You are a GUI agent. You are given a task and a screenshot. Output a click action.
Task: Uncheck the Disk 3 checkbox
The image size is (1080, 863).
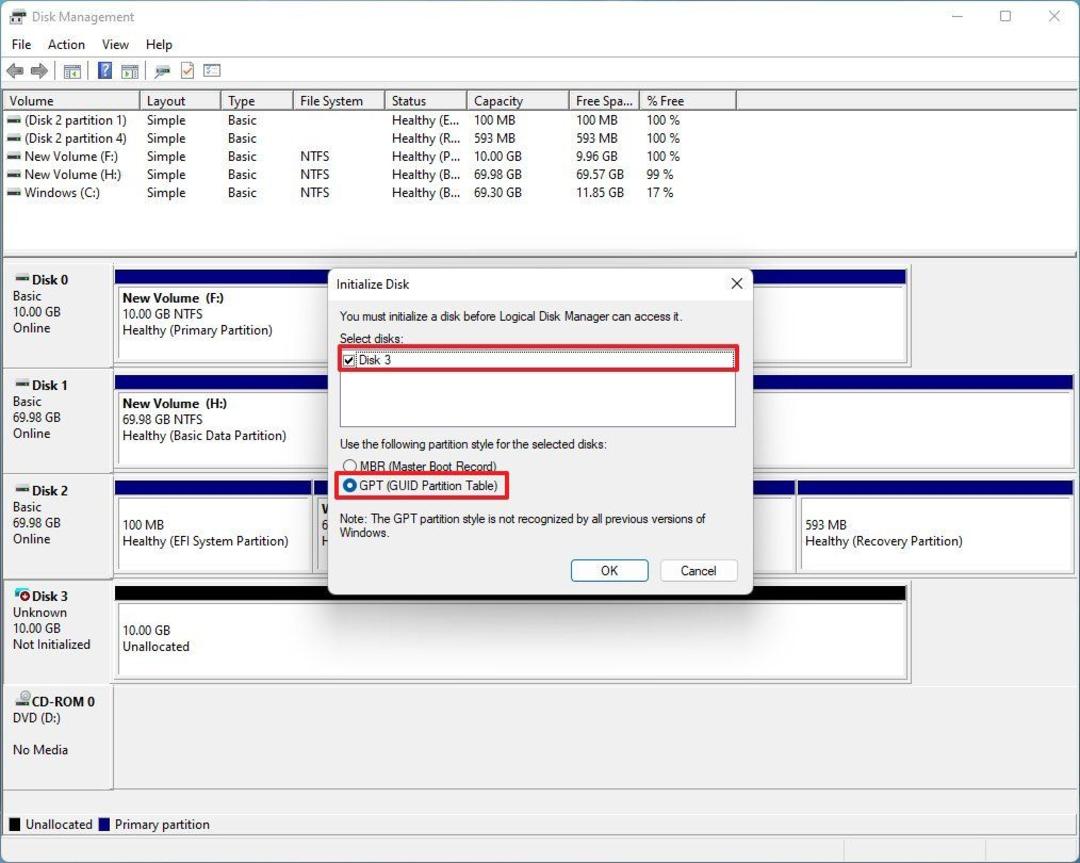pos(349,360)
